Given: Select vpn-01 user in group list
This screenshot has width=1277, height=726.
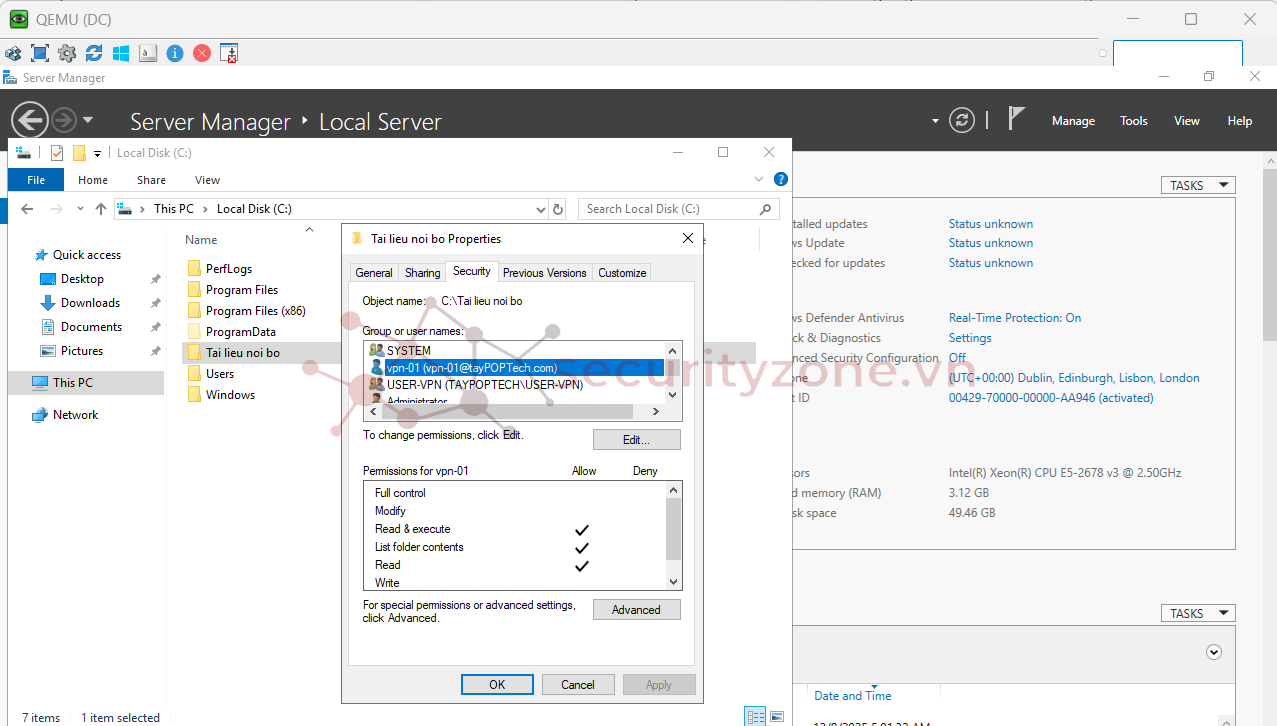Looking at the screenshot, I should [x=471, y=368].
